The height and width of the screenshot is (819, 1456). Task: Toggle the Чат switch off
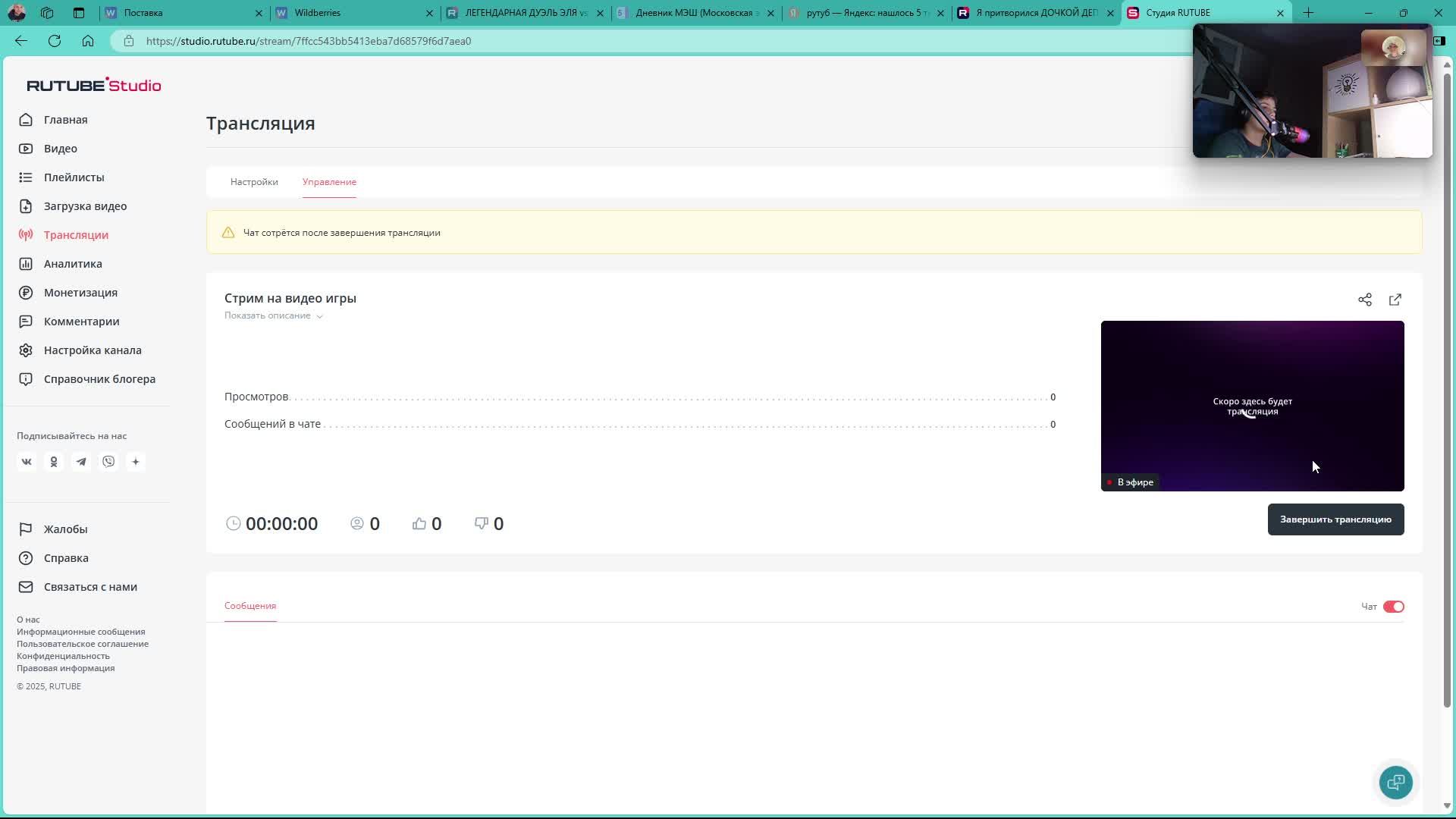1393,607
